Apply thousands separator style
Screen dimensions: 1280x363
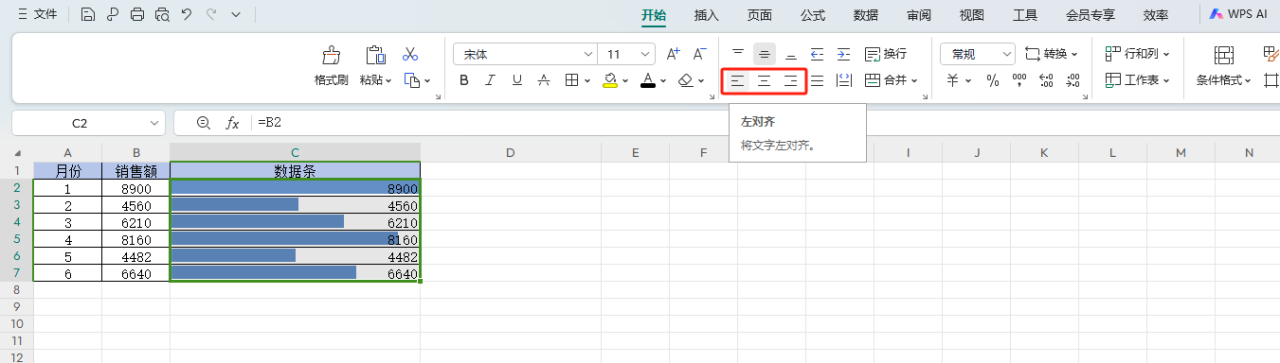[1019, 81]
